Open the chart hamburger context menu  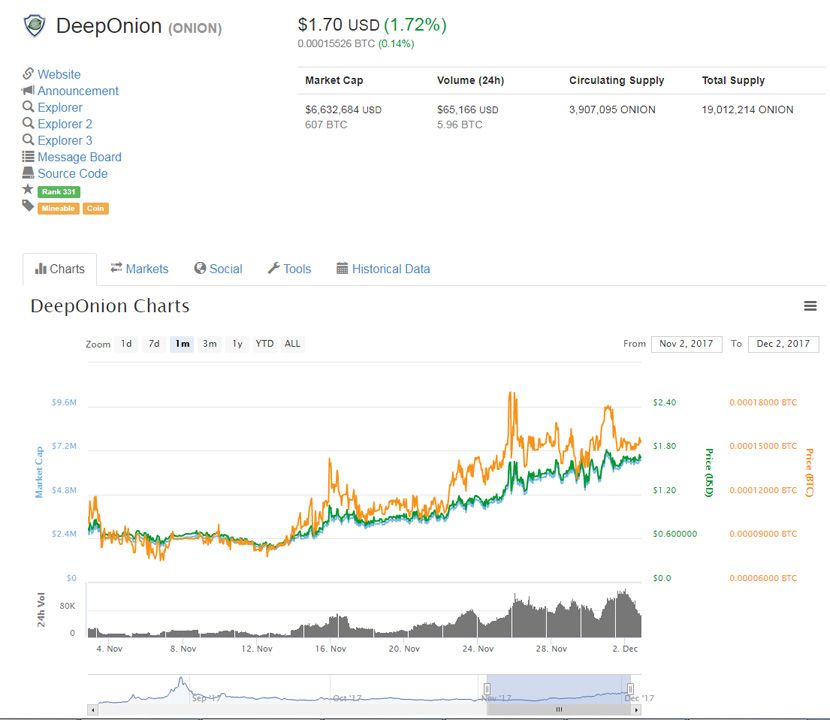click(810, 306)
